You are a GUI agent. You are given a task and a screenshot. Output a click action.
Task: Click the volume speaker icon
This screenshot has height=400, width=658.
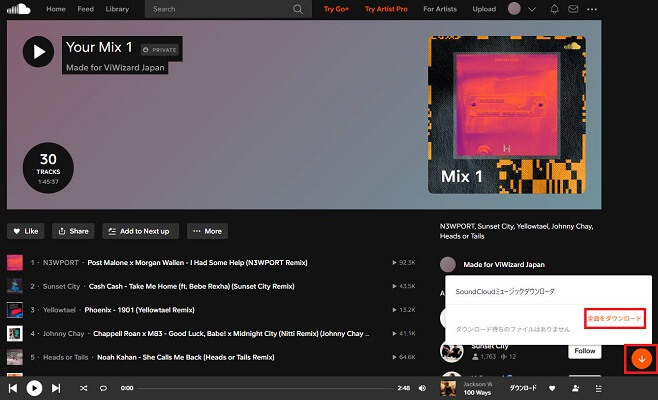[422, 388]
